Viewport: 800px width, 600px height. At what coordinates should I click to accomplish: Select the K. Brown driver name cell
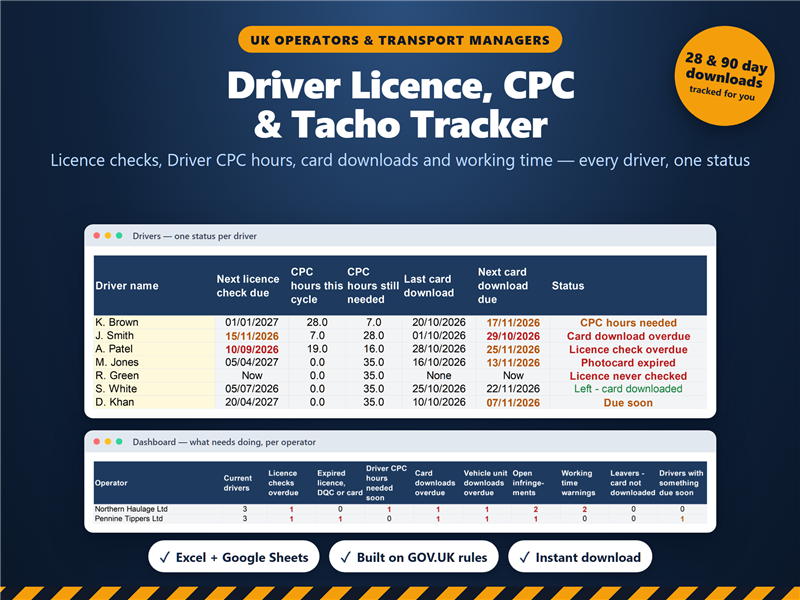[x=154, y=322]
